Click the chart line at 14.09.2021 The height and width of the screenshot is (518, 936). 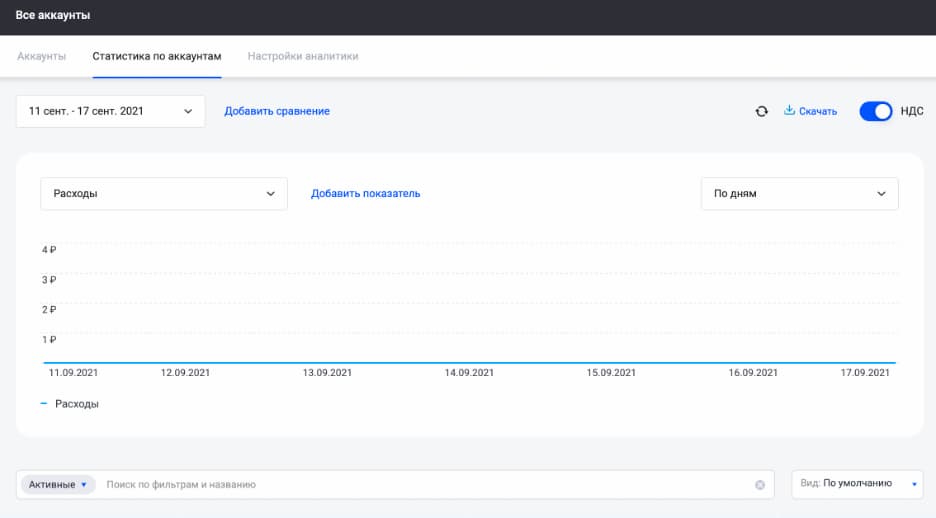pos(469,362)
